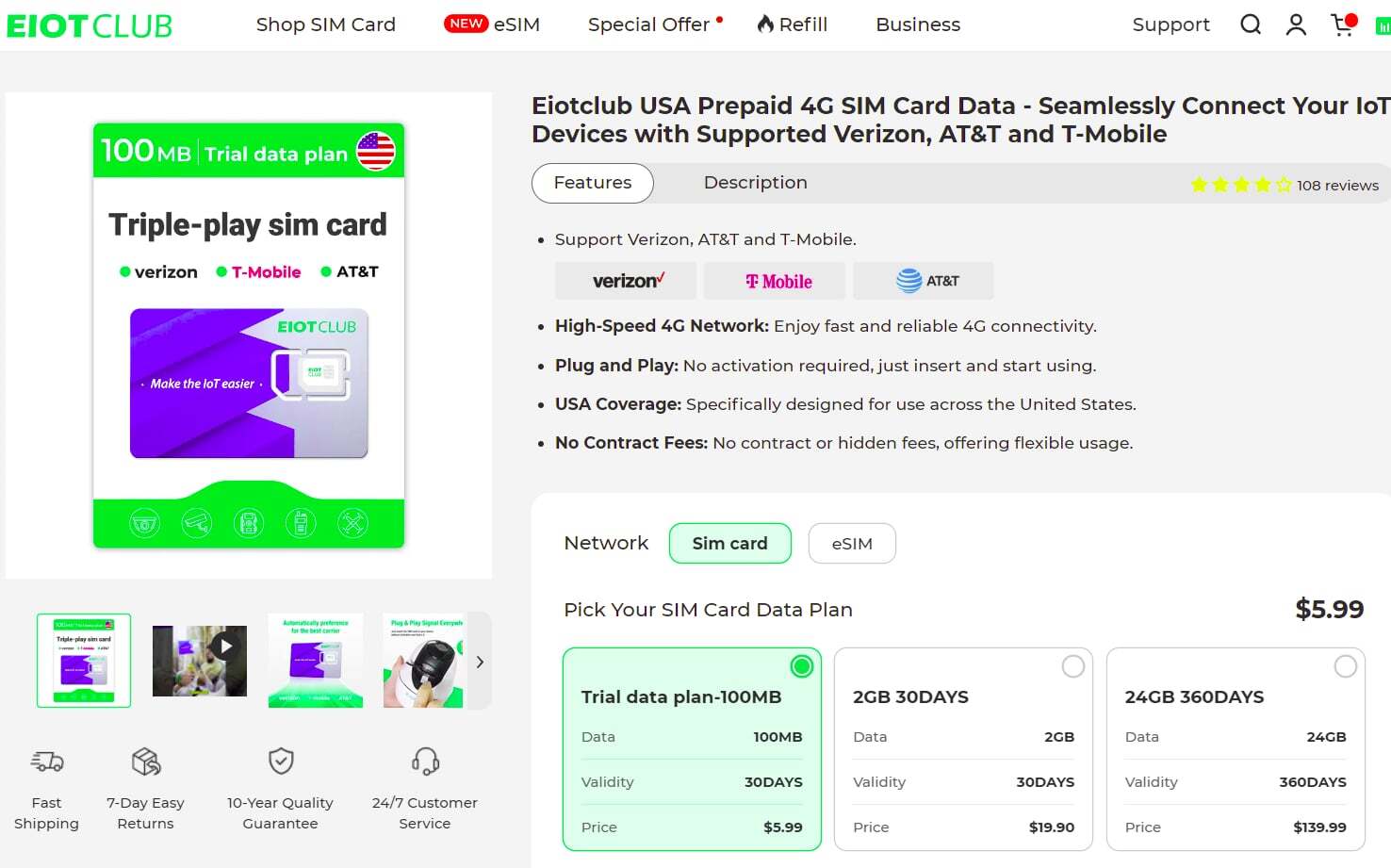Select the 2GB 30DAYS plan radio button

click(x=1073, y=666)
